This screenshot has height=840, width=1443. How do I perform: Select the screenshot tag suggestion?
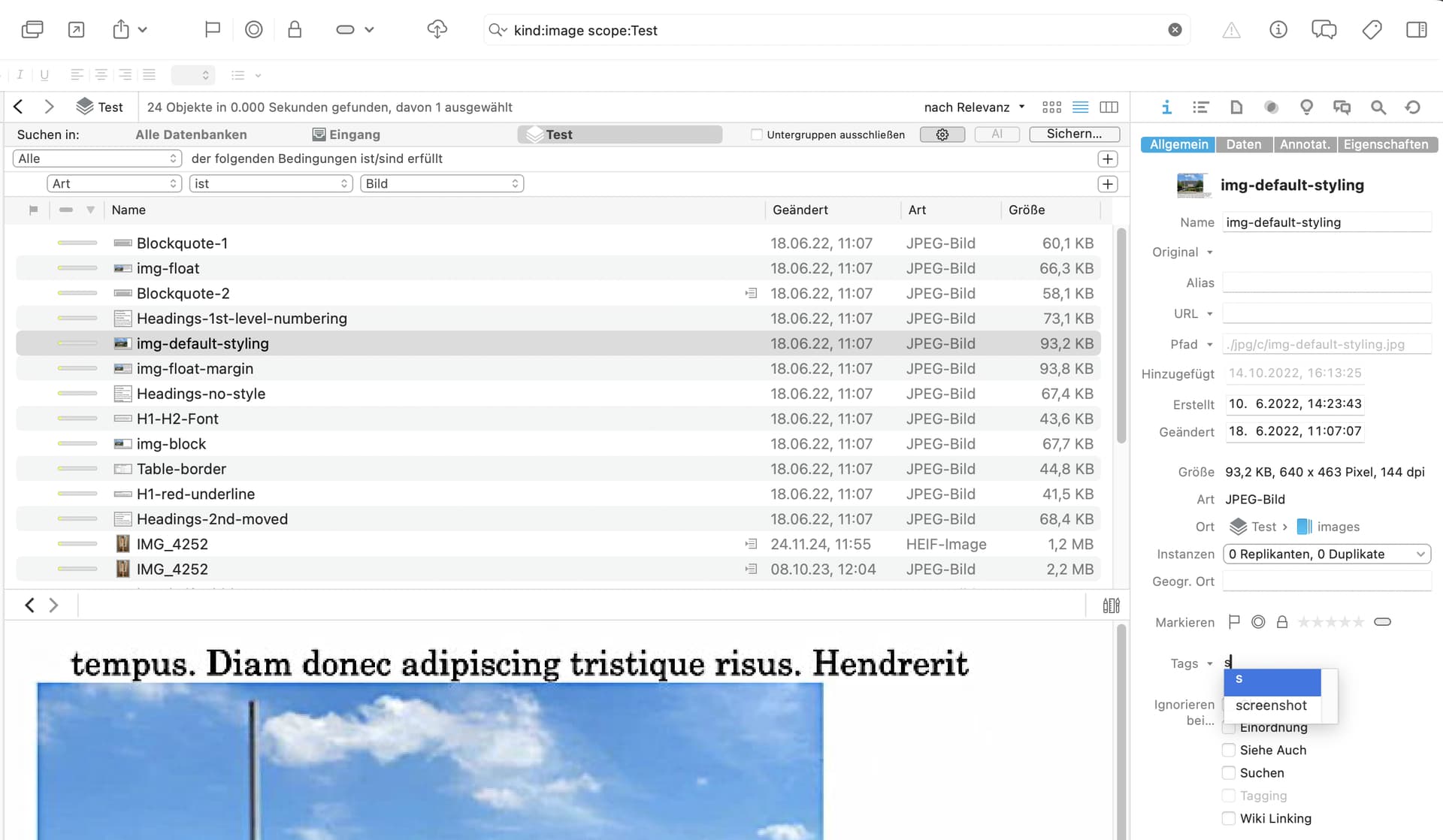coord(1272,706)
